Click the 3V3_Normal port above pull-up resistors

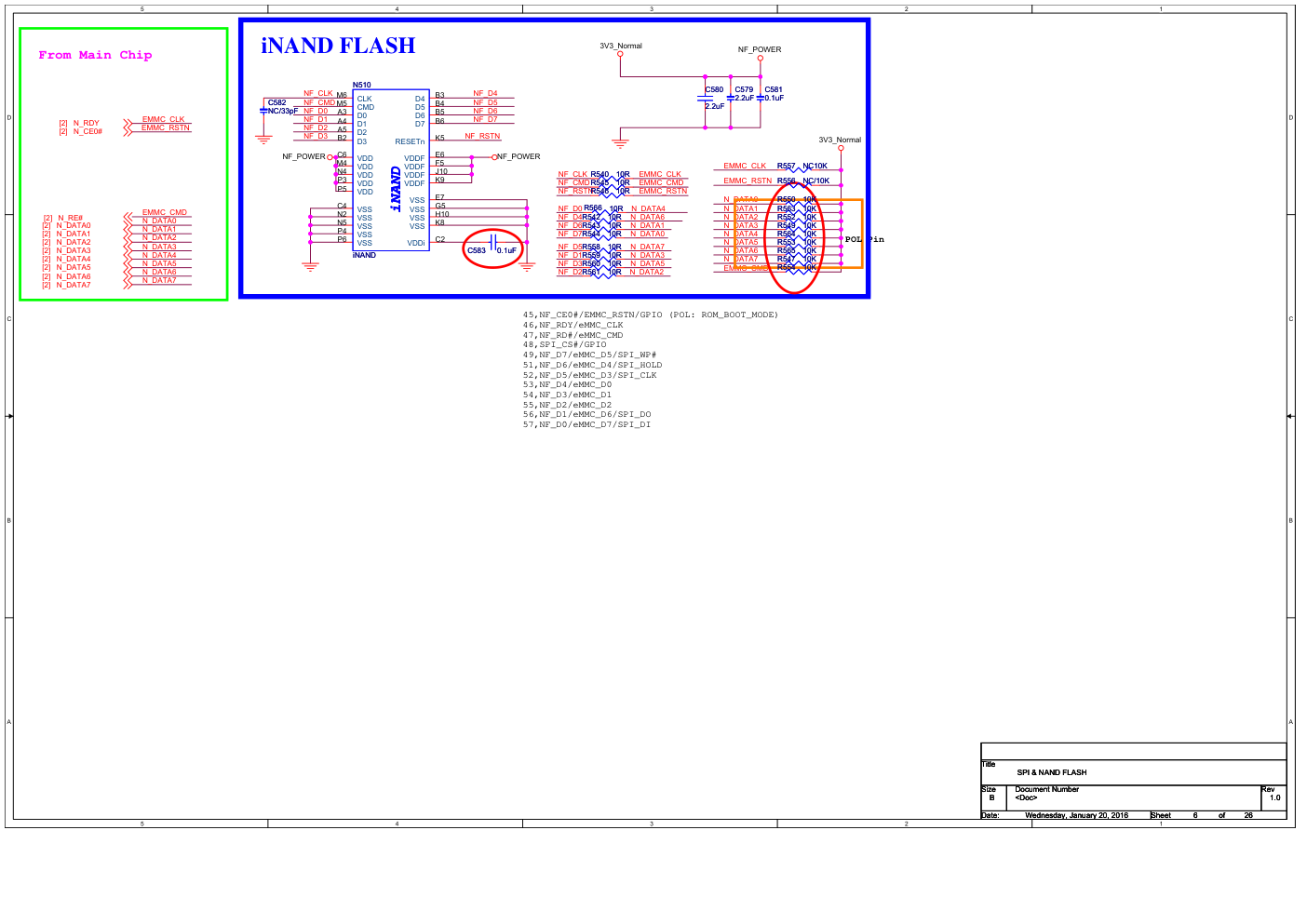[841, 148]
